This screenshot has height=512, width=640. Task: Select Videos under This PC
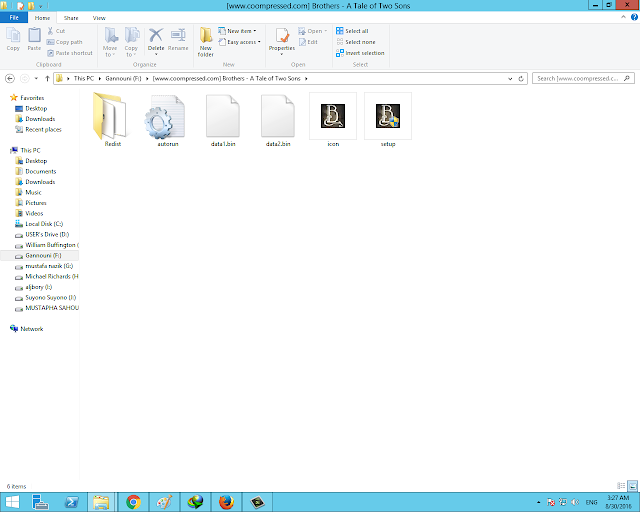tap(29, 214)
